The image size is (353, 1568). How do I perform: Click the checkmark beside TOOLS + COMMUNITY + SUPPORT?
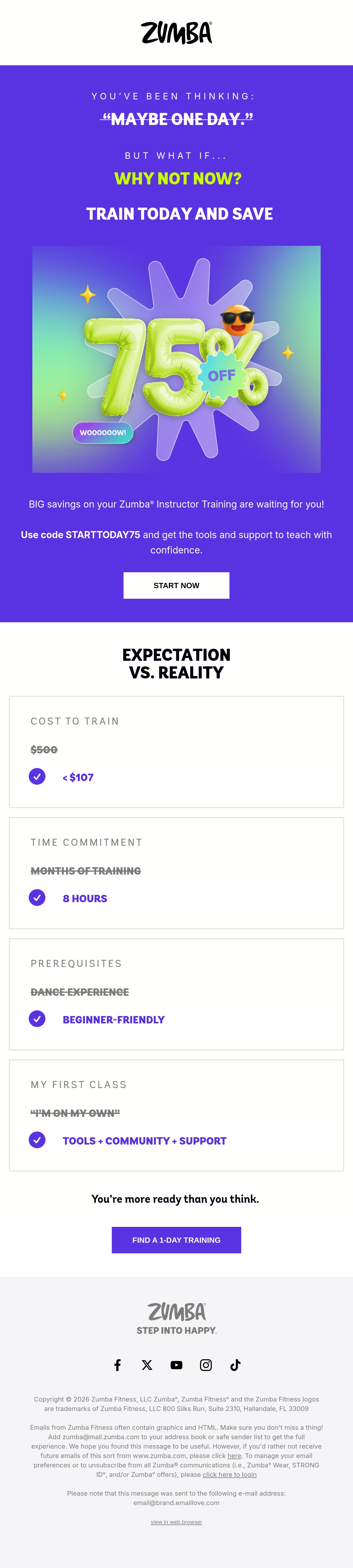37,1140
